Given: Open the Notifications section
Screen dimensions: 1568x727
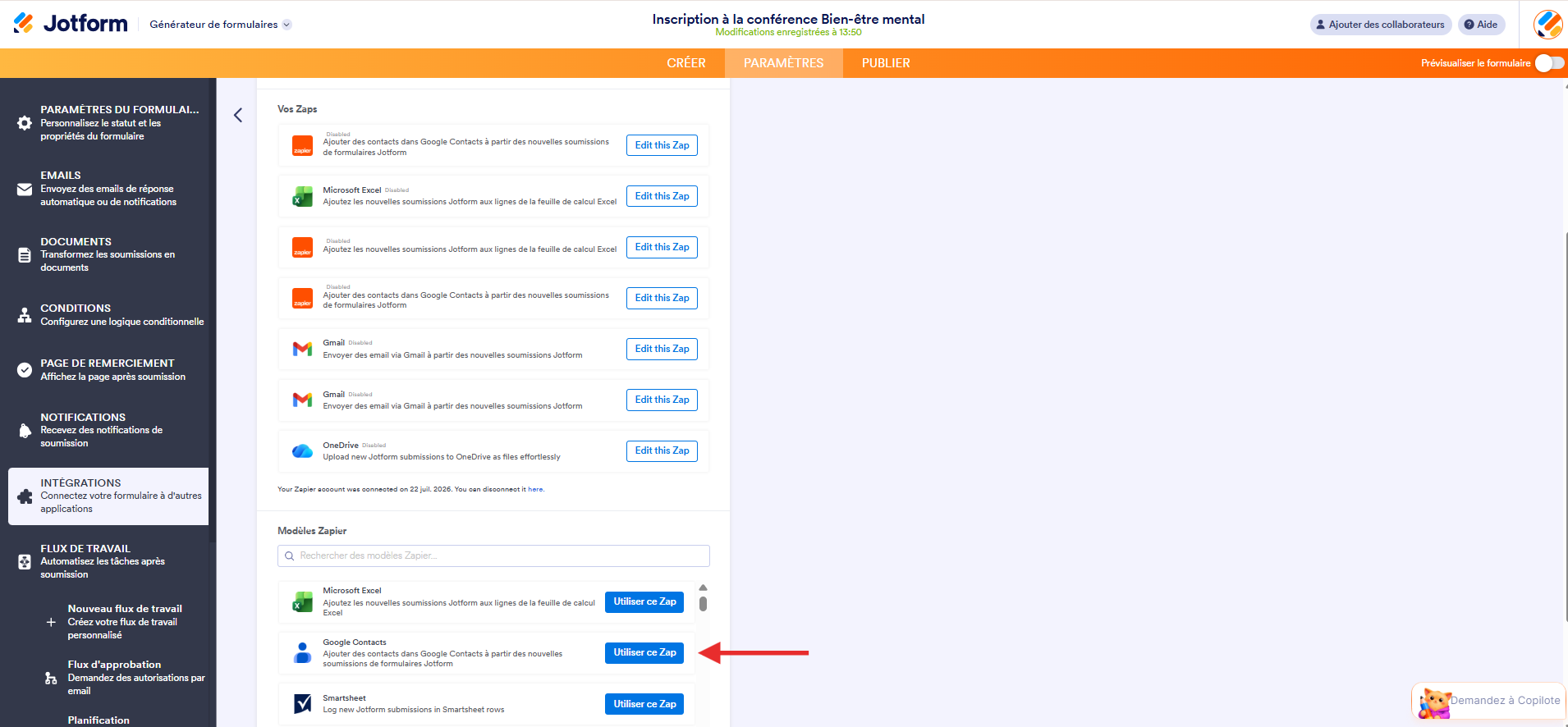Looking at the screenshot, I should pos(108,430).
